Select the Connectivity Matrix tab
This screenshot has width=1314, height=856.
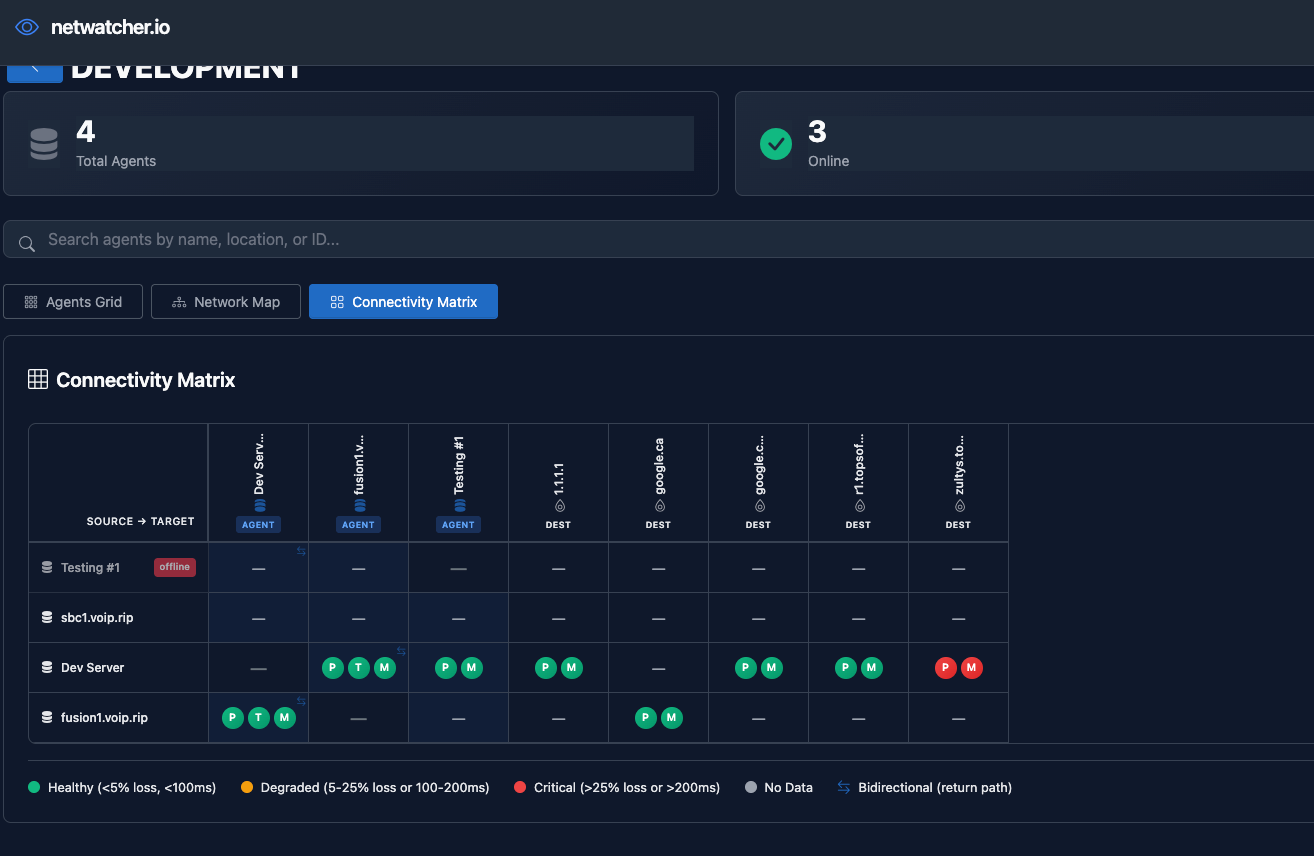click(403, 302)
